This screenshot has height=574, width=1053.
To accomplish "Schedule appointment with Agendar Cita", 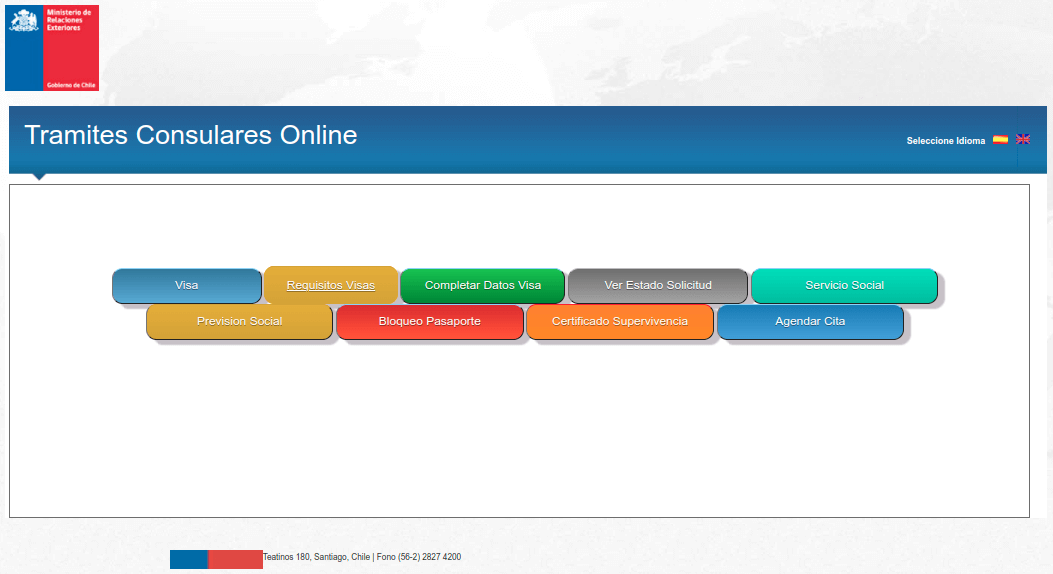I will [810, 322].
